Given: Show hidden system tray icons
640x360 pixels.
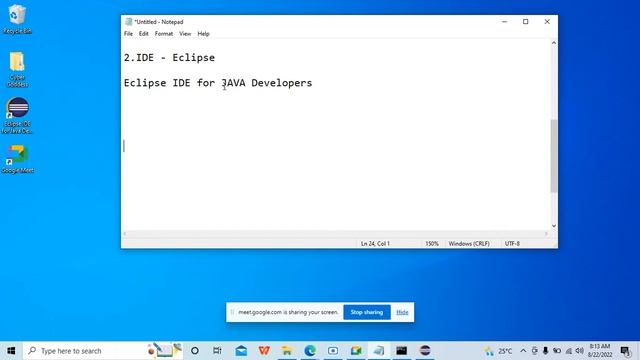Looking at the screenshot, I should tap(523, 351).
